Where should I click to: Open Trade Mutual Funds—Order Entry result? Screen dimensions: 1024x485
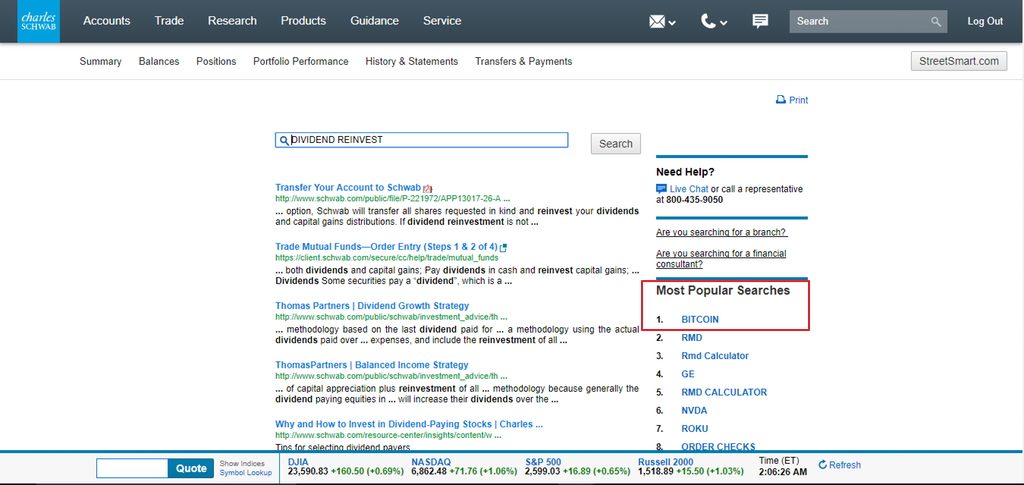(386, 247)
